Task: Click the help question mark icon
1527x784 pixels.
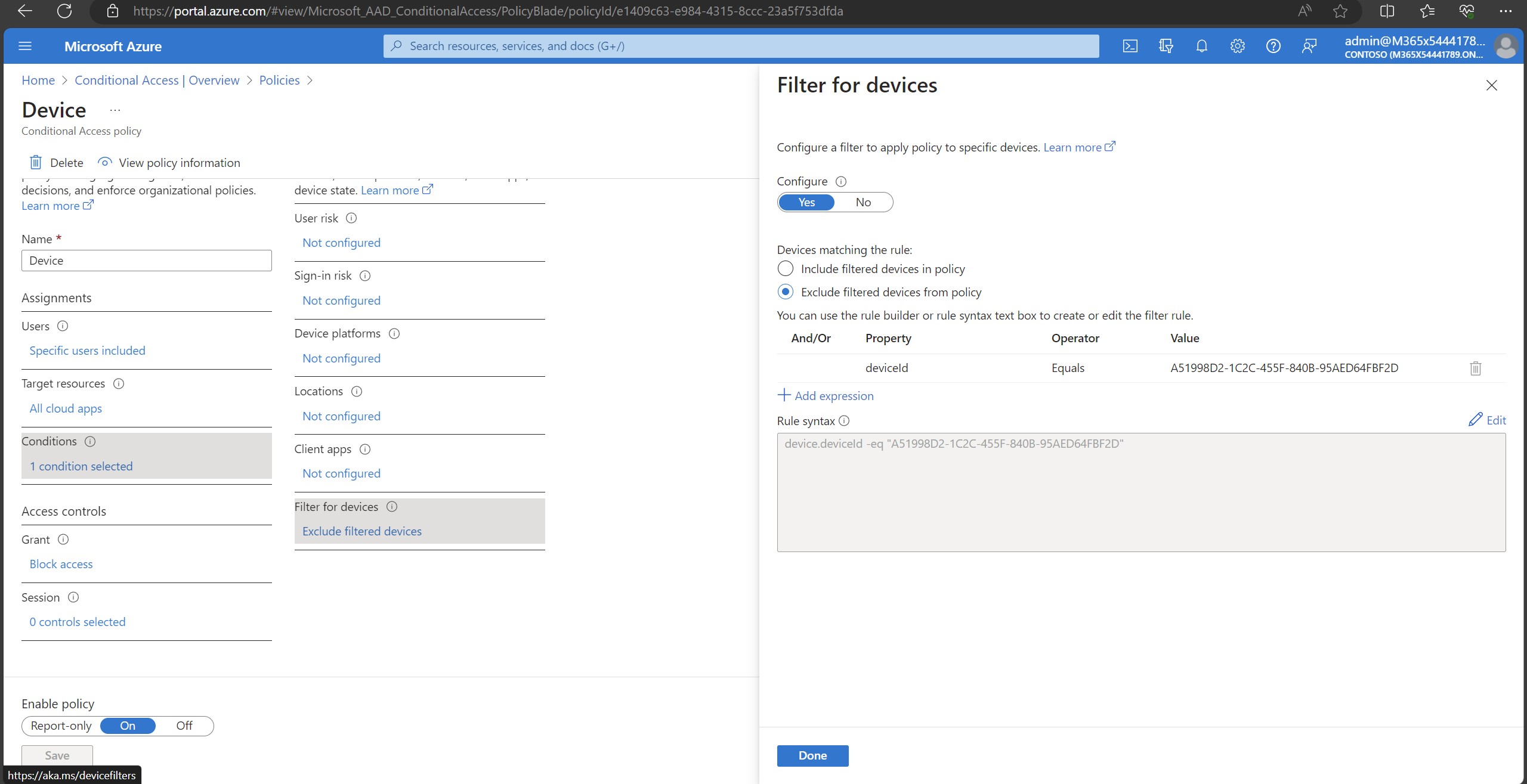Action: coord(1273,46)
